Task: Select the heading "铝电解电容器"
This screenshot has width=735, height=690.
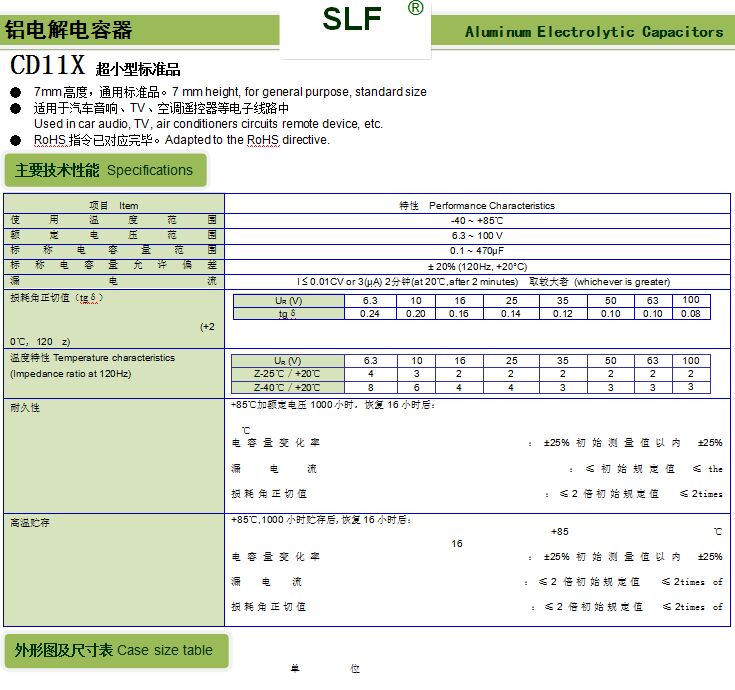Action: pyautogui.click(x=68, y=30)
